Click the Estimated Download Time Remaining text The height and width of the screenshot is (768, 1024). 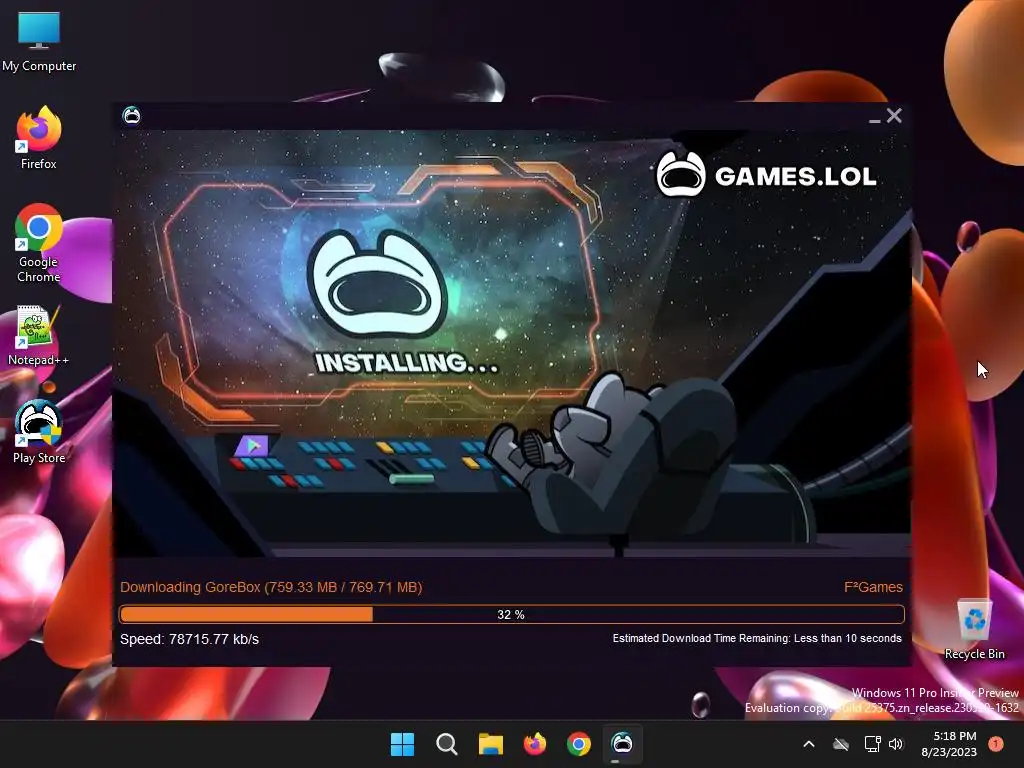[x=757, y=638]
